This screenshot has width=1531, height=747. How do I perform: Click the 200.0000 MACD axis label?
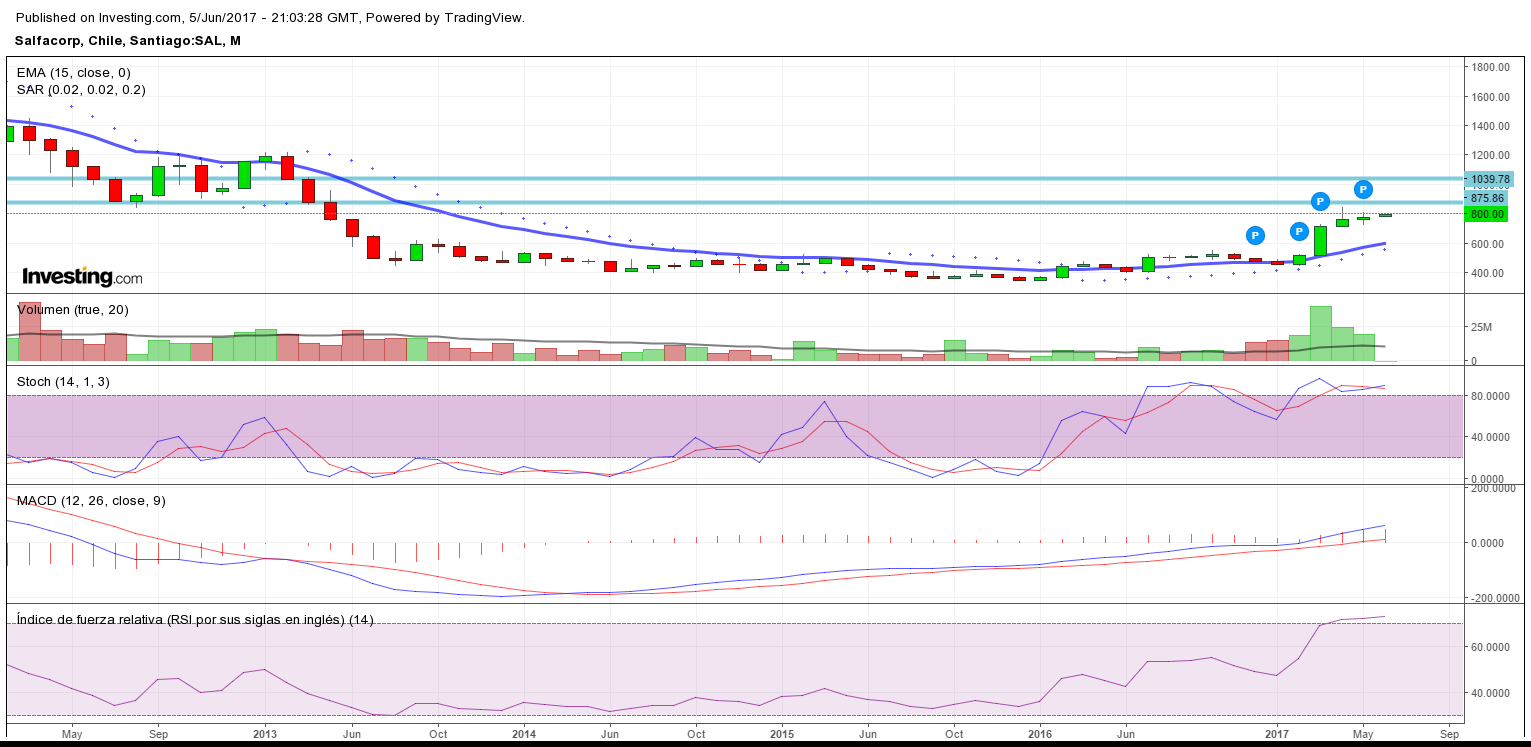1493,489
